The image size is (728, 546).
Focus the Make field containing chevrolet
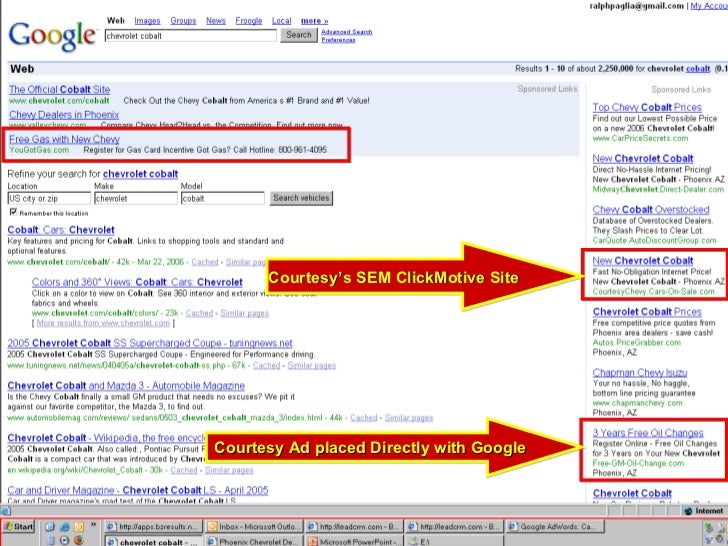(136, 198)
